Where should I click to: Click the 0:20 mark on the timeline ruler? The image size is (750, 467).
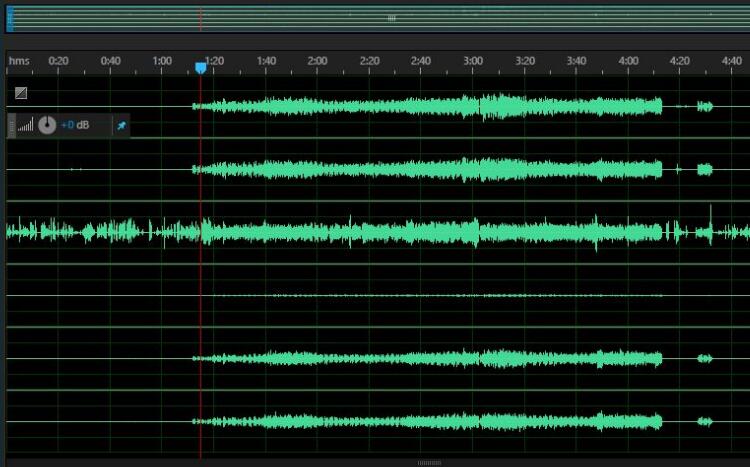pos(58,61)
